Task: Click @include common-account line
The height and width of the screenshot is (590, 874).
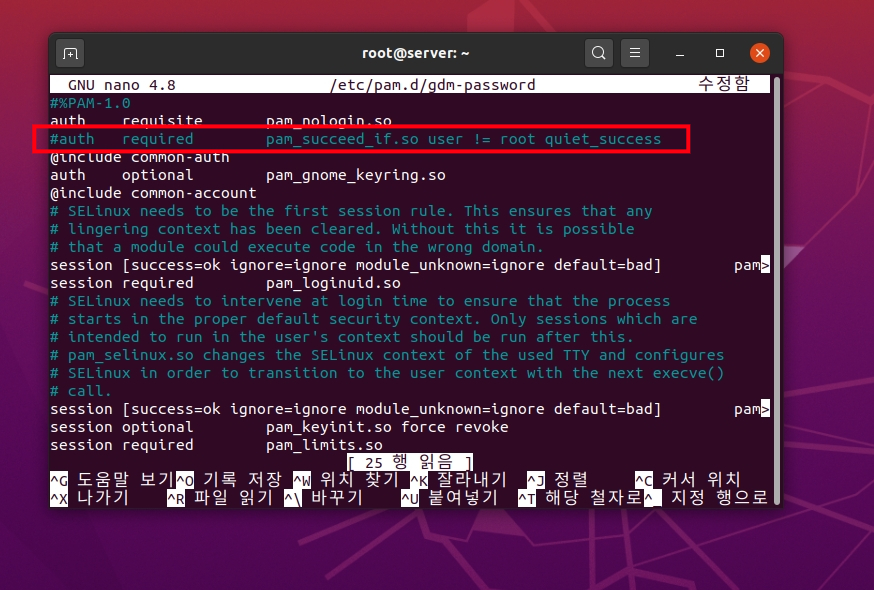Action: pyautogui.click(x=153, y=193)
